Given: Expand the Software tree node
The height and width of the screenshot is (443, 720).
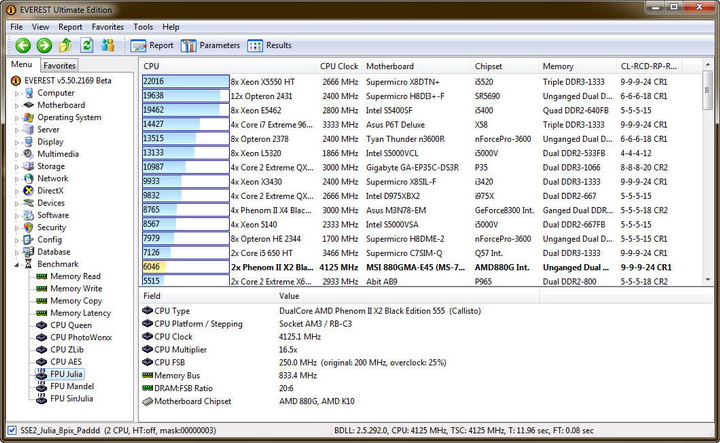Looking at the screenshot, I should (x=17, y=216).
